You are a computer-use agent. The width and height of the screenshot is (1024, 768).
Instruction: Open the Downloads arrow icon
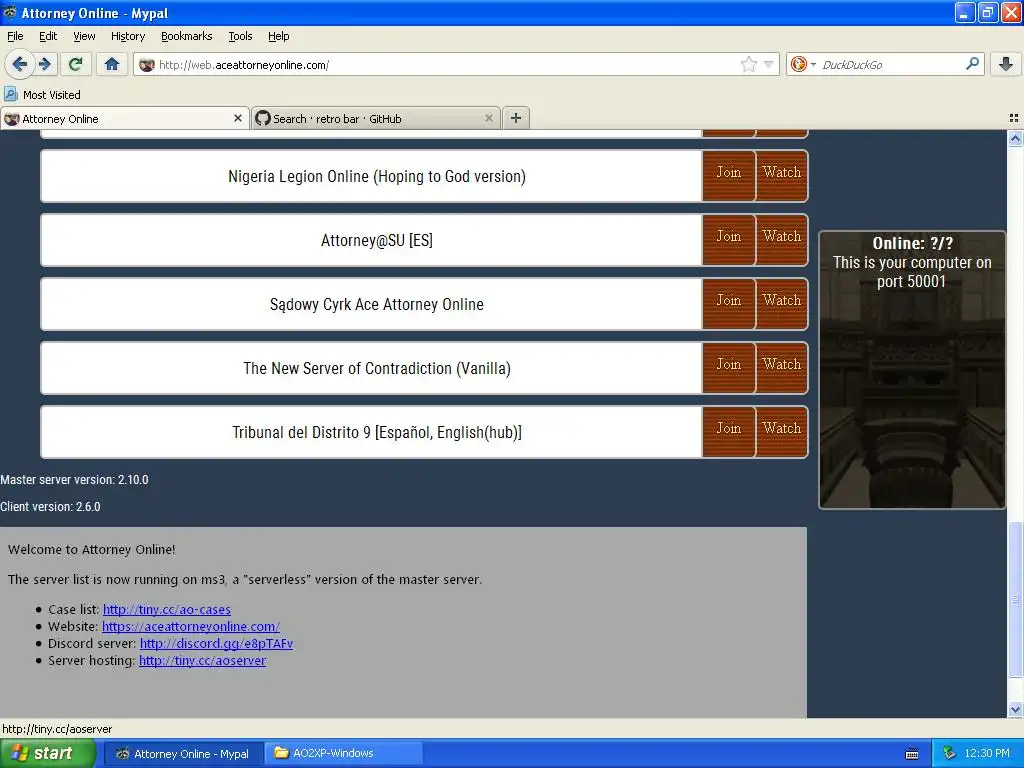pos(1006,64)
